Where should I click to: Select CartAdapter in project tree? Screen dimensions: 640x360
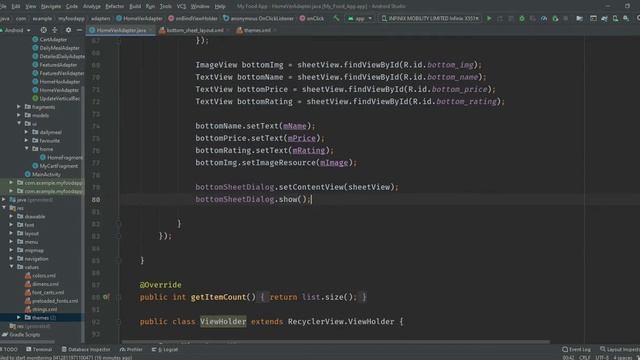tap(53, 40)
